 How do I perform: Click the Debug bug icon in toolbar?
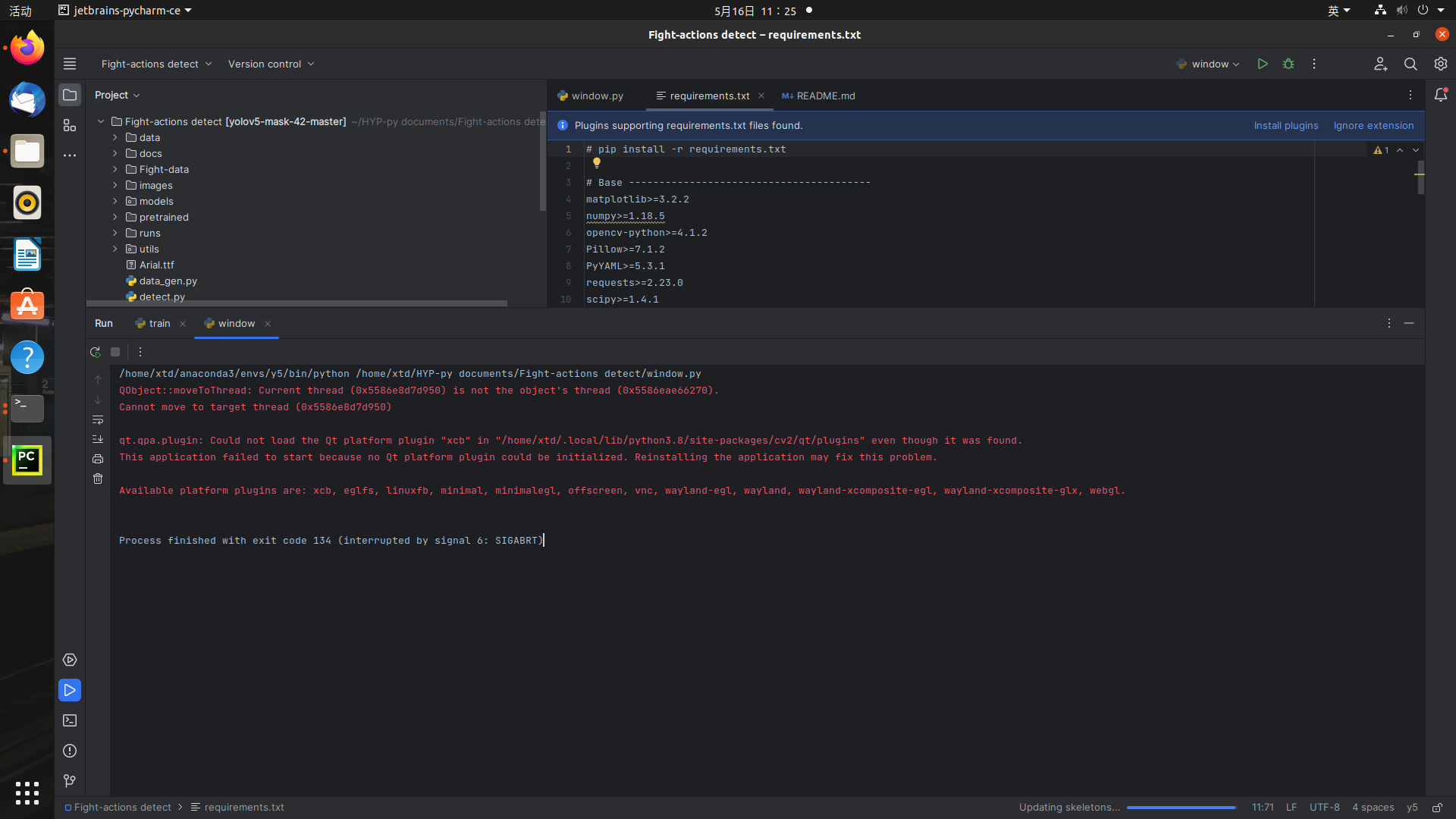point(1288,64)
